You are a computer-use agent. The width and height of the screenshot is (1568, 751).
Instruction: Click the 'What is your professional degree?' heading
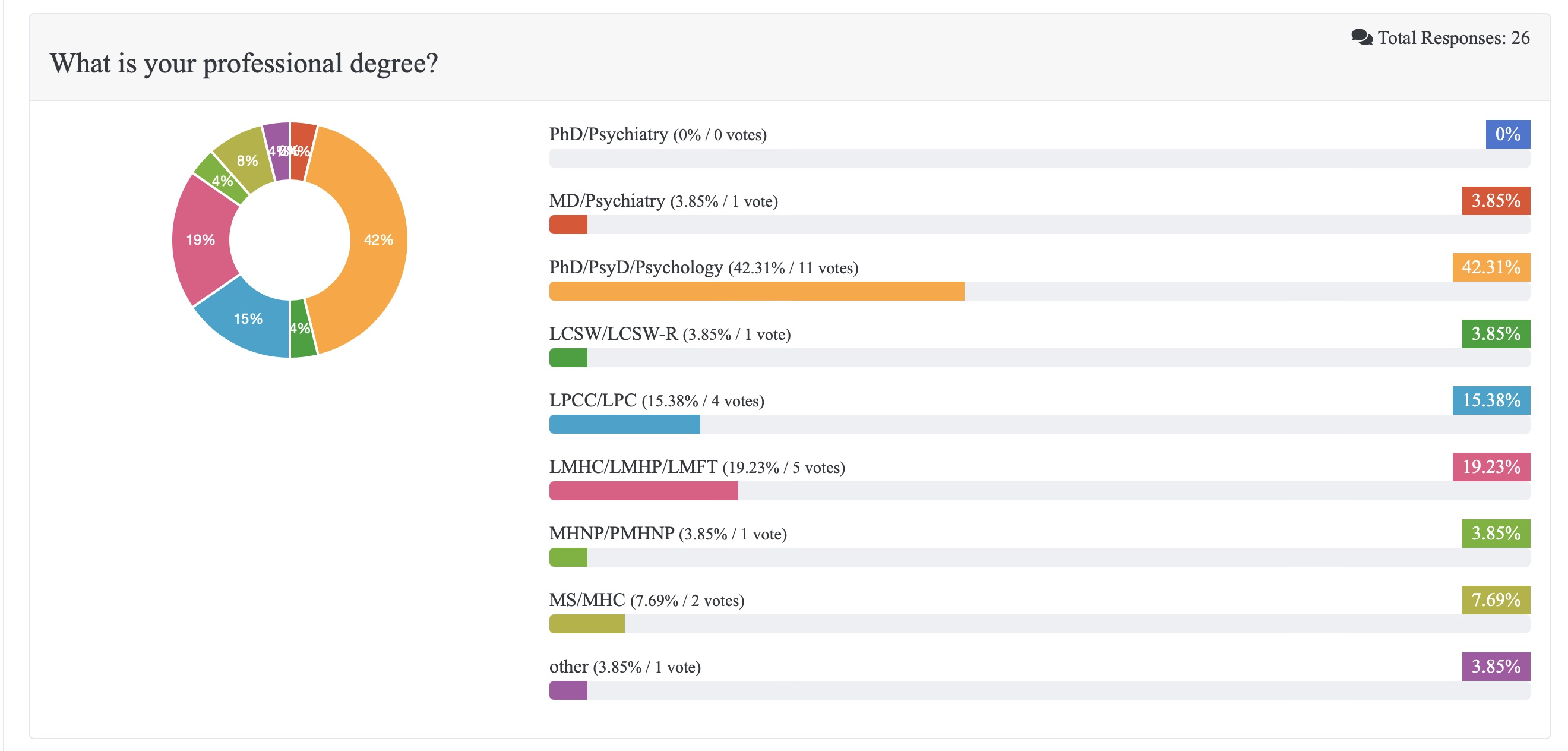point(244,64)
